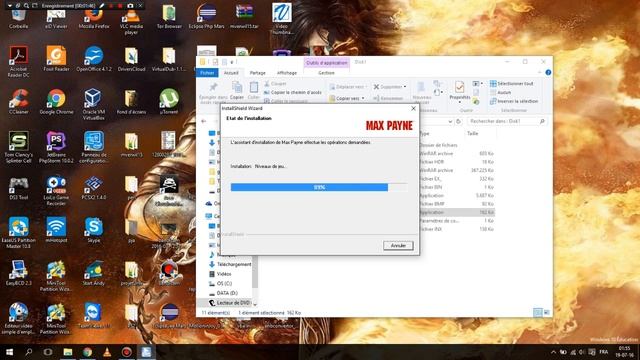Select the Fichier BMP row

tap(456, 204)
